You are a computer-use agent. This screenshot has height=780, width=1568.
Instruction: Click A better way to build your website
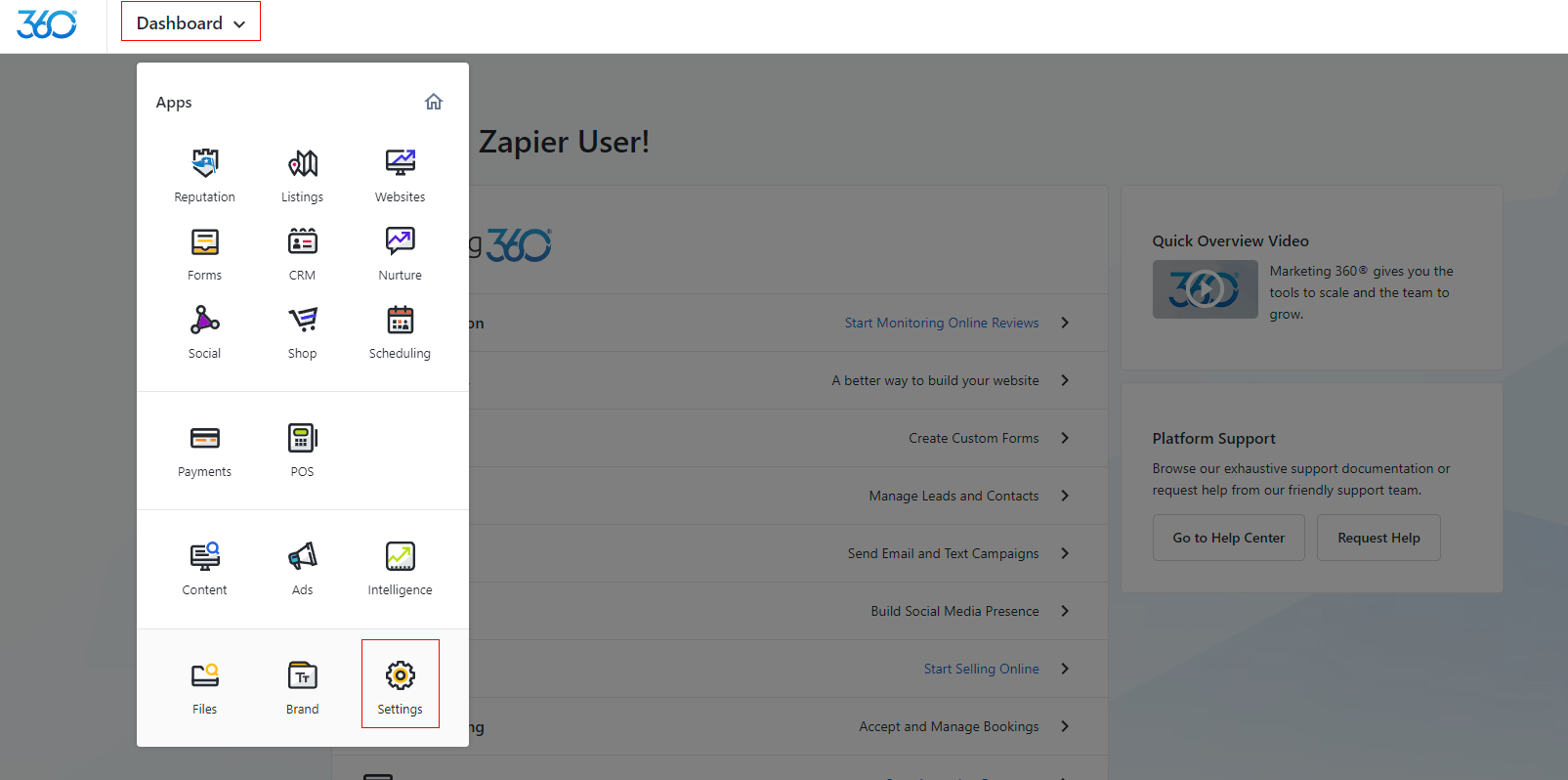[935, 380]
